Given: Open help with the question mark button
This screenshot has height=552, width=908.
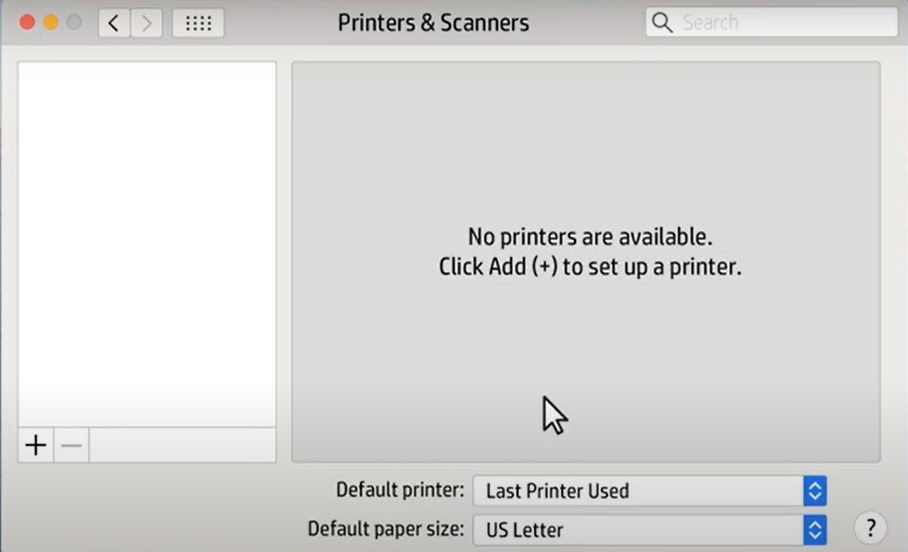Looking at the screenshot, I should point(870,528).
